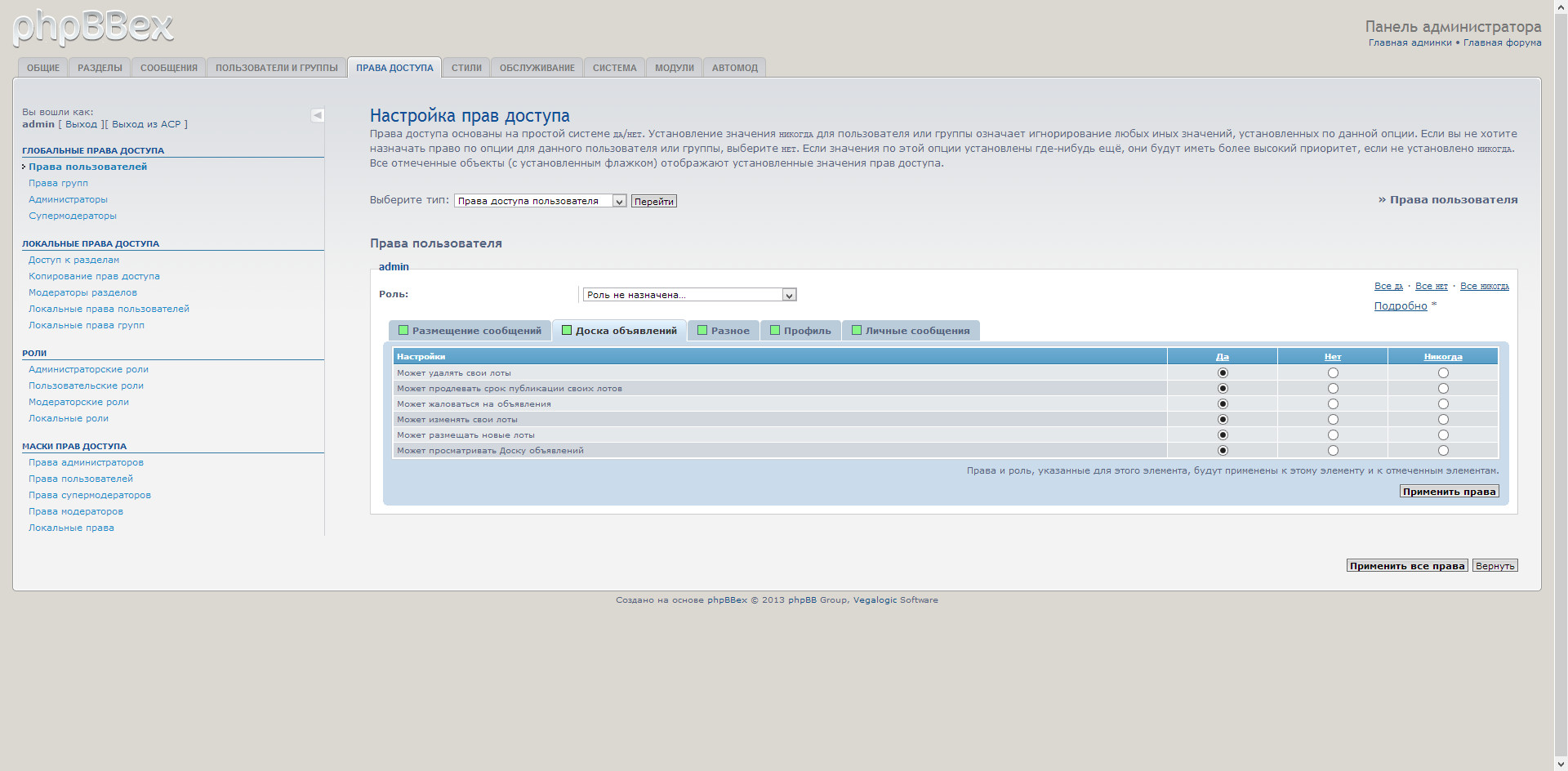This screenshot has height=771, width=1568.
Task: Click the Перейти button
Action: (653, 202)
